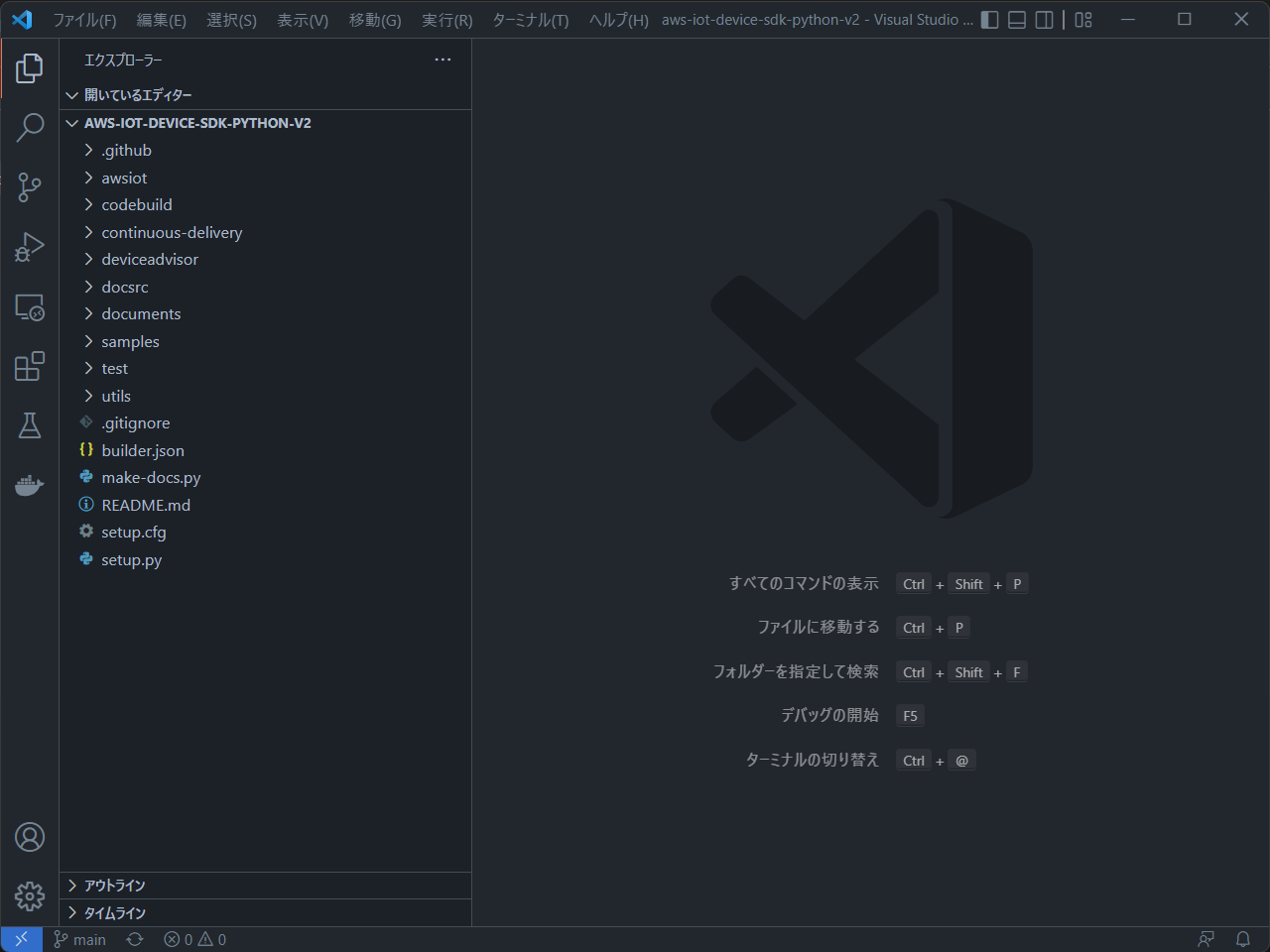The height and width of the screenshot is (952, 1270).
Task: Click the main branch in status bar
Action: pyautogui.click(x=80, y=939)
